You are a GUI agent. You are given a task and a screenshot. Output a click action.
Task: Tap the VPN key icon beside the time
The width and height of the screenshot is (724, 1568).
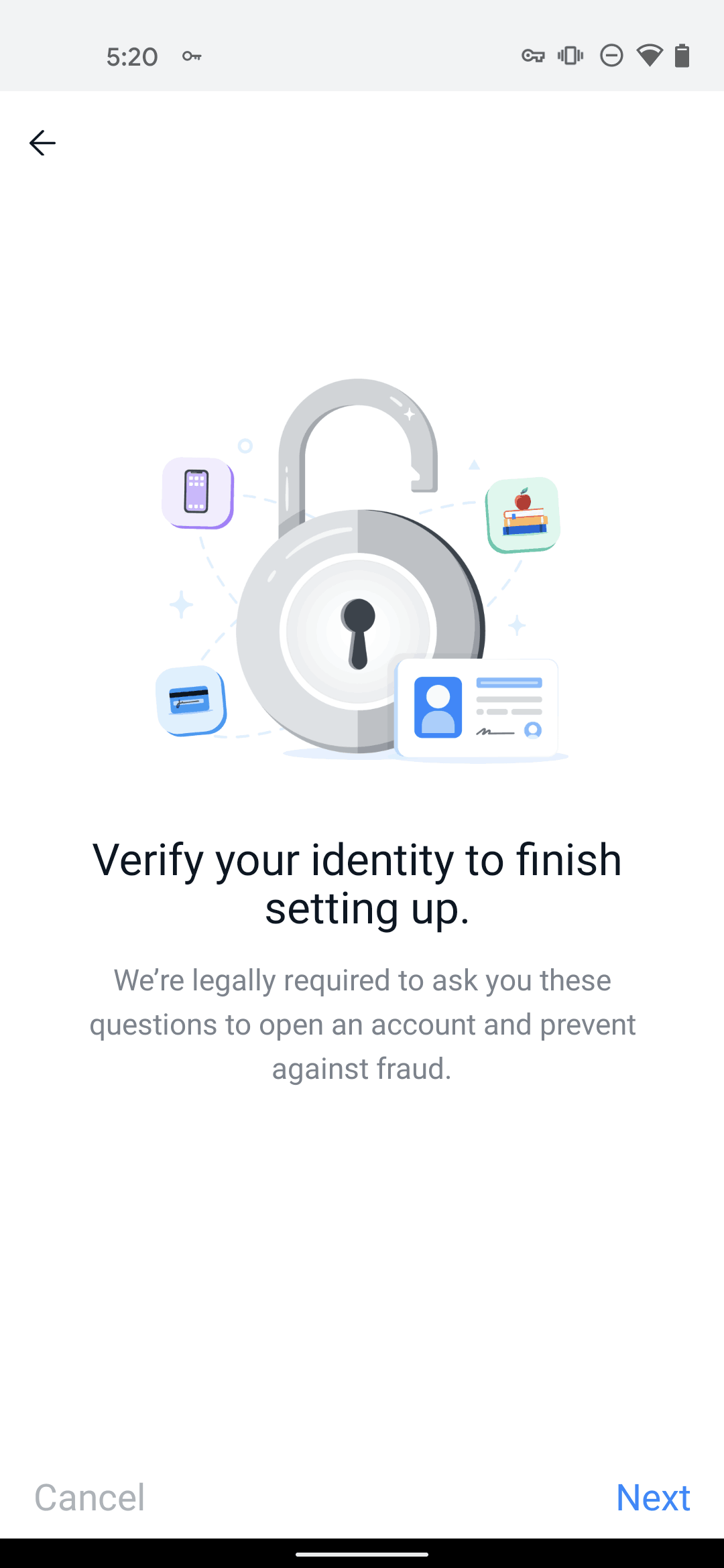[x=192, y=56]
